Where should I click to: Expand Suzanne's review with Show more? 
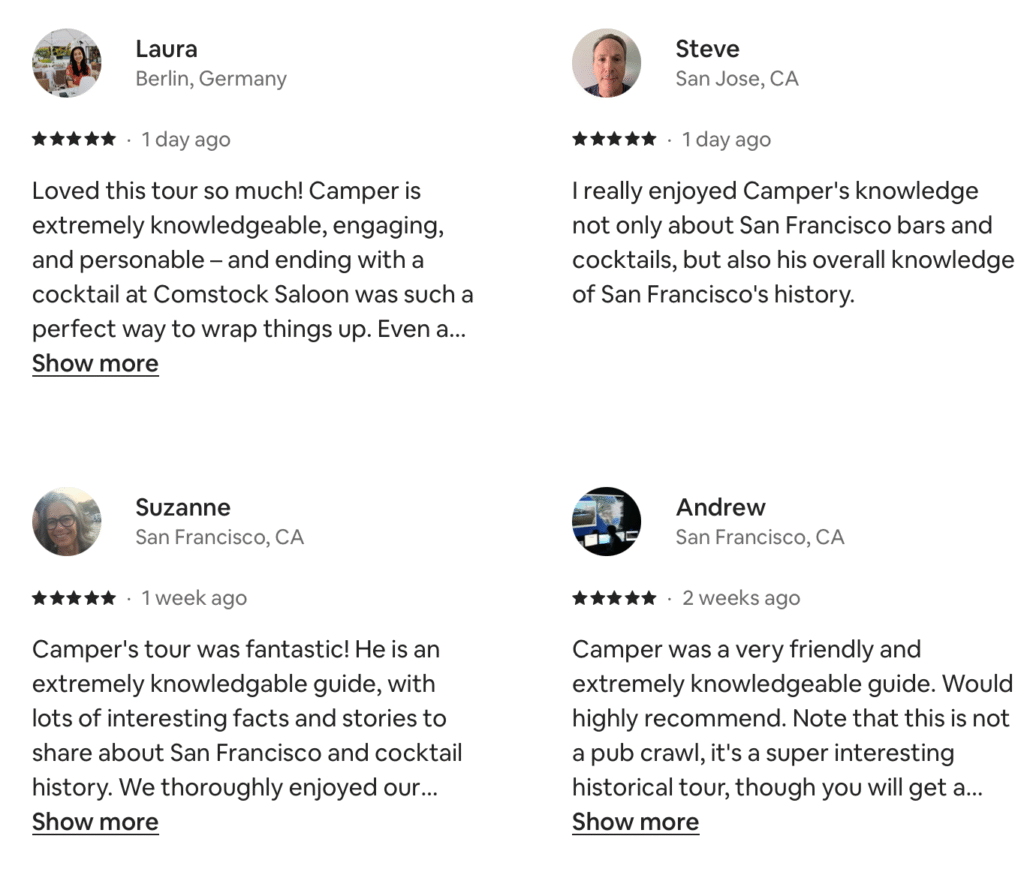click(x=95, y=822)
